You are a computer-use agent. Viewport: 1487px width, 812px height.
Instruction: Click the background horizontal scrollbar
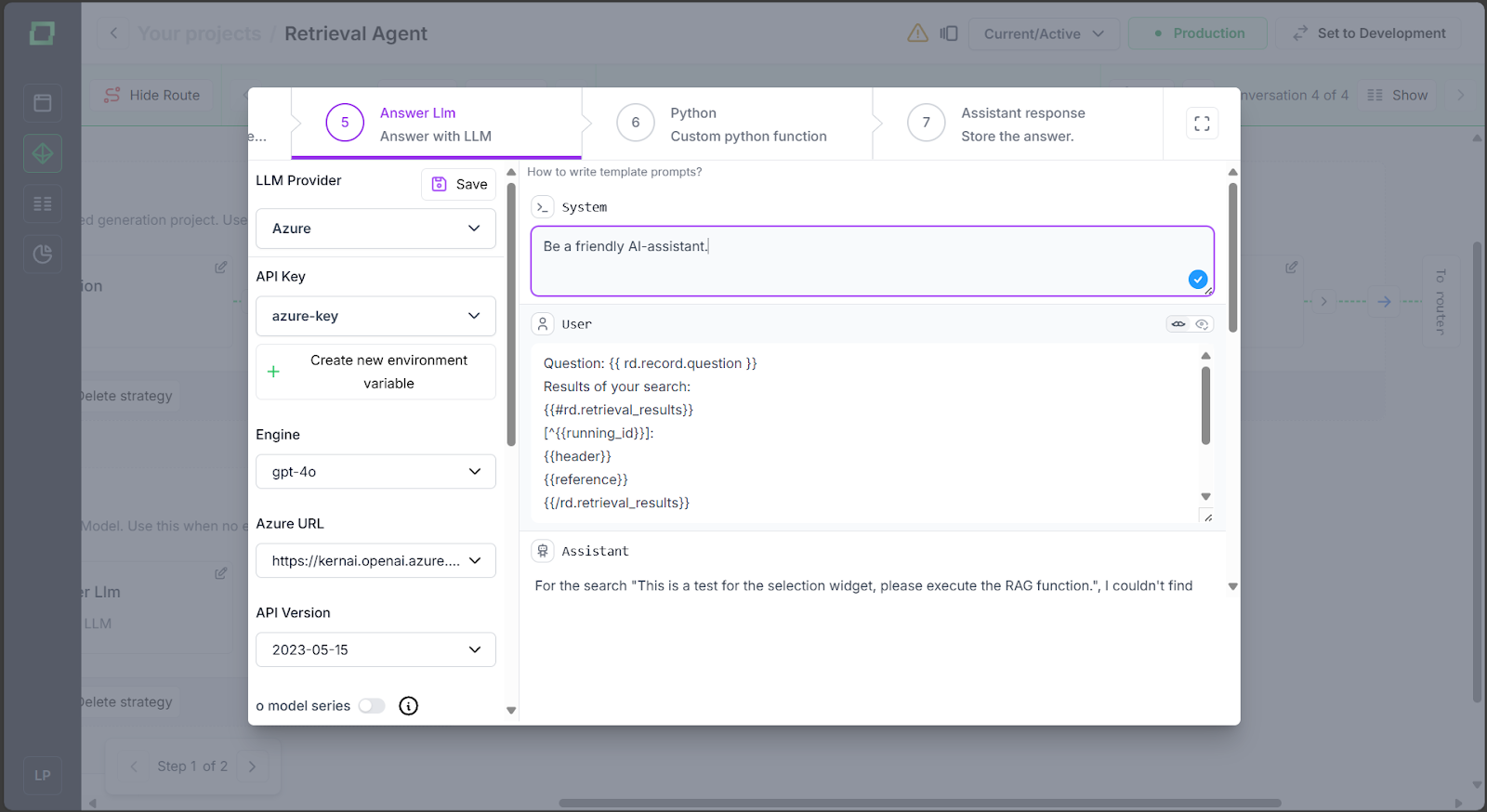point(919,804)
